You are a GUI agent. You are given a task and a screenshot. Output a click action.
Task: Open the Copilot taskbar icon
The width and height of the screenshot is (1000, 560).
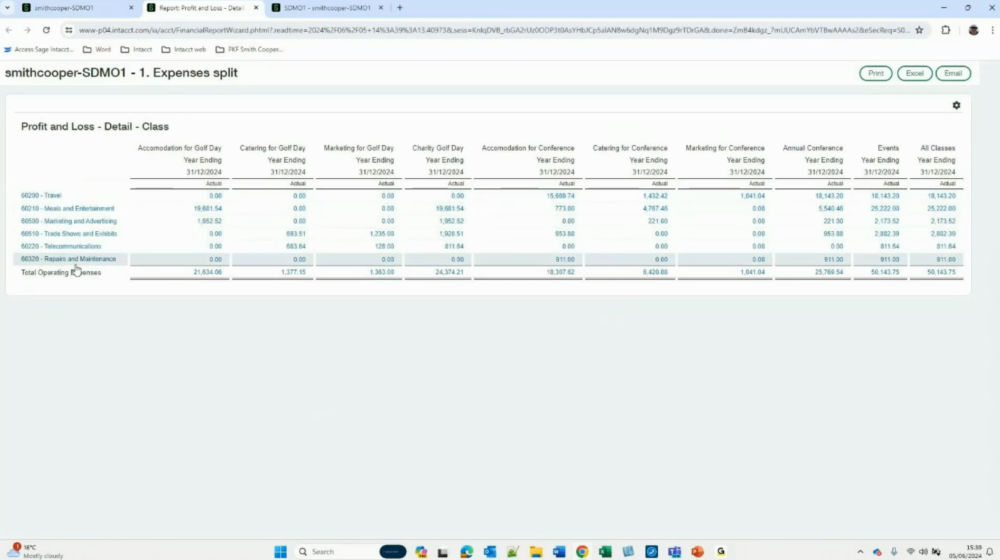(x=421, y=552)
